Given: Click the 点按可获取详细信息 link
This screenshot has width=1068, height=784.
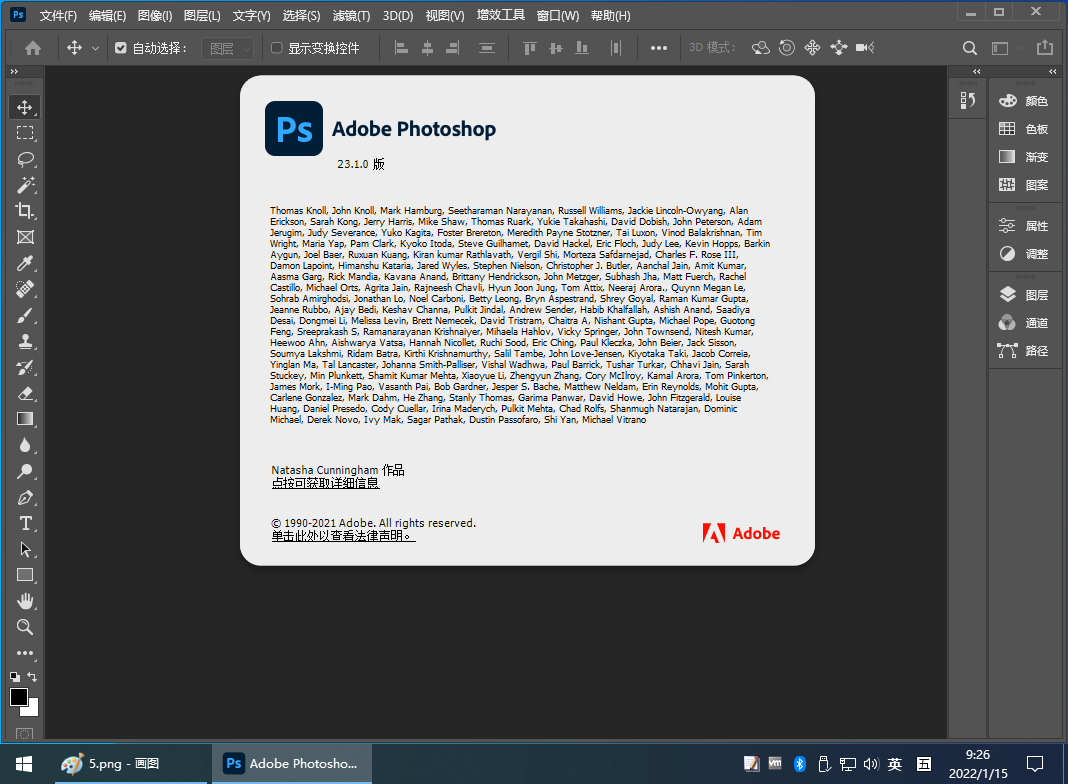Looking at the screenshot, I should point(325,483).
